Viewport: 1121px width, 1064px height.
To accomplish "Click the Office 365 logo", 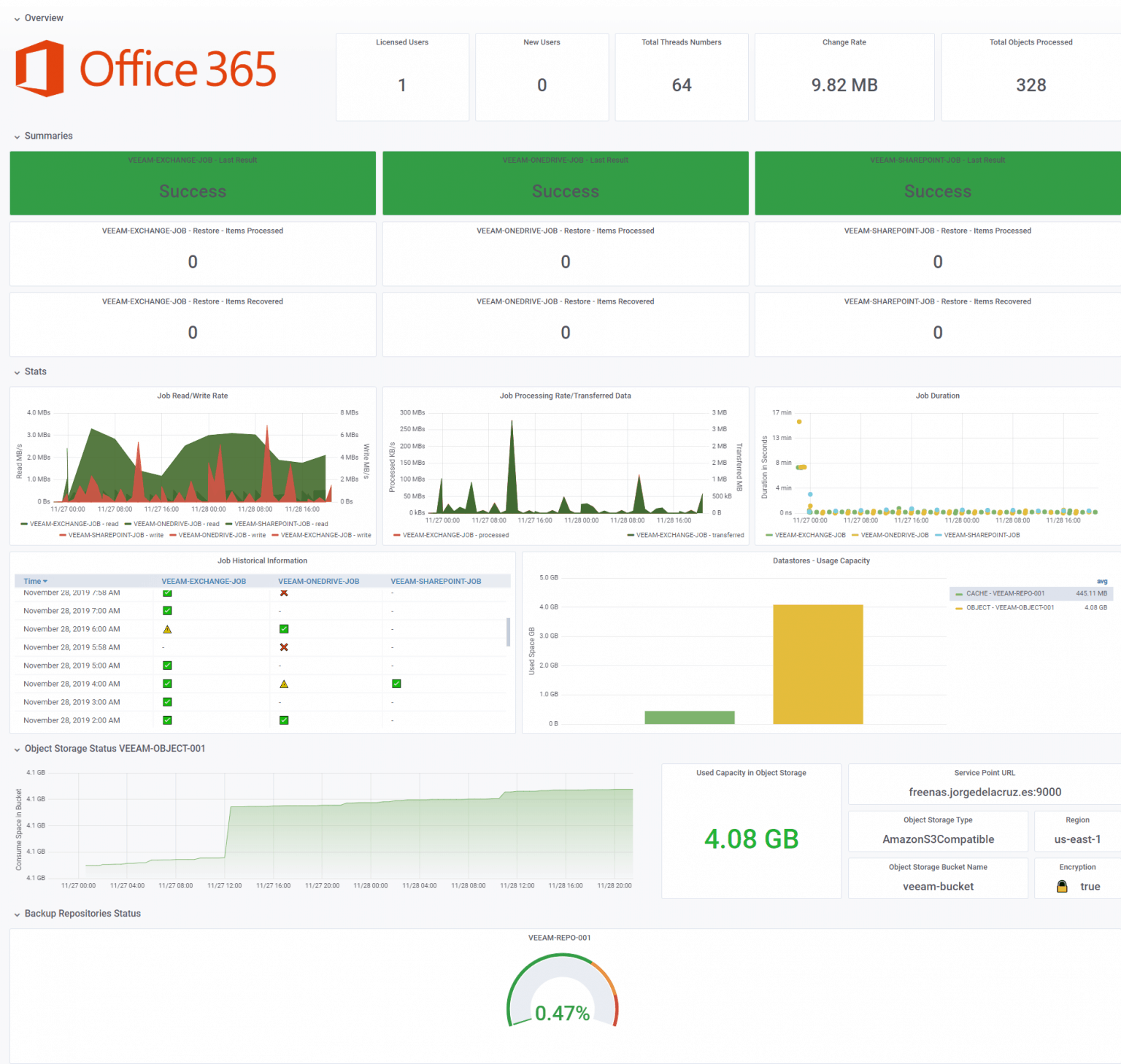I will click(x=146, y=69).
